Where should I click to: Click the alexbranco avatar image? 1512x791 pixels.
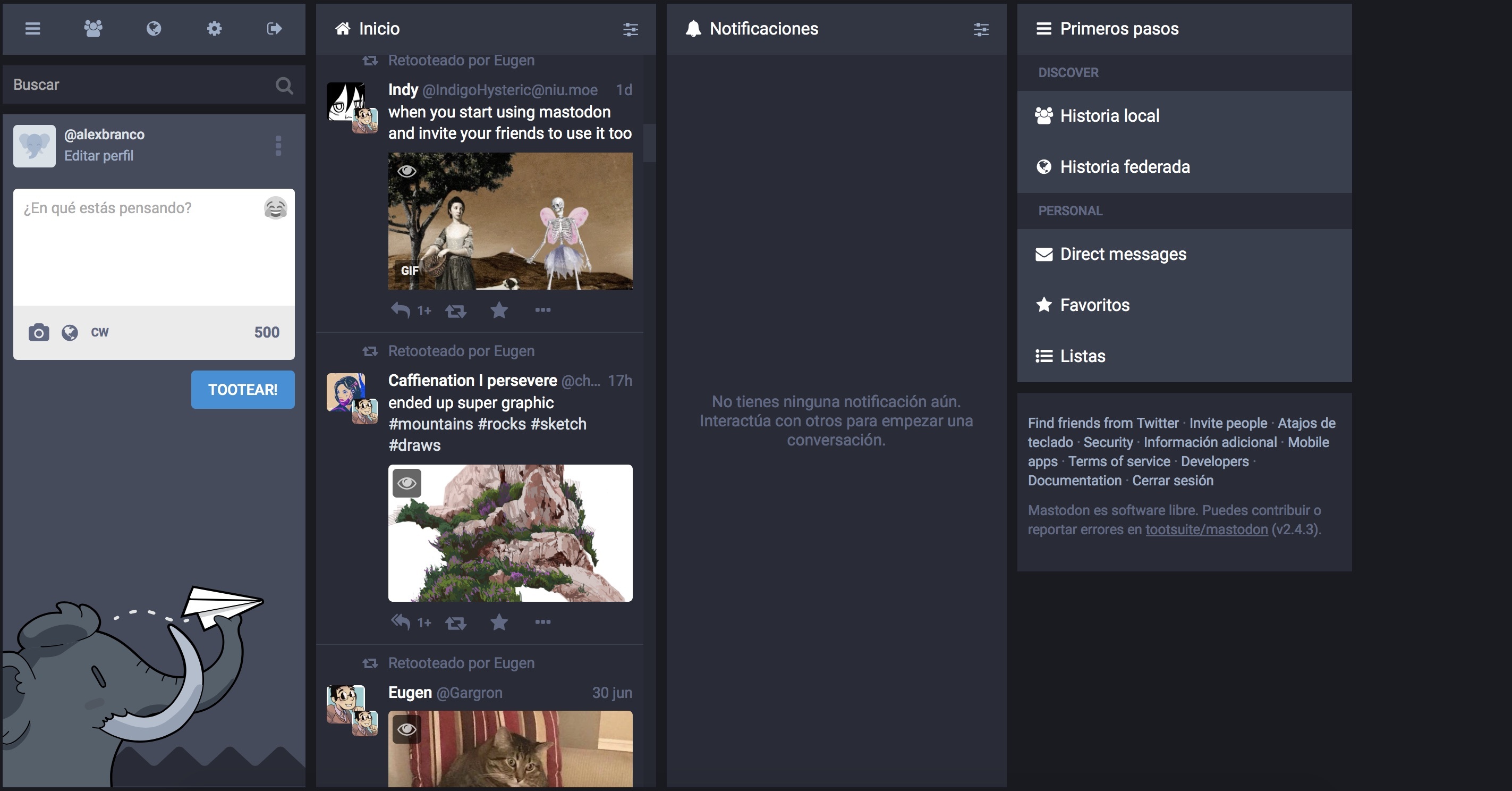(x=35, y=146)
